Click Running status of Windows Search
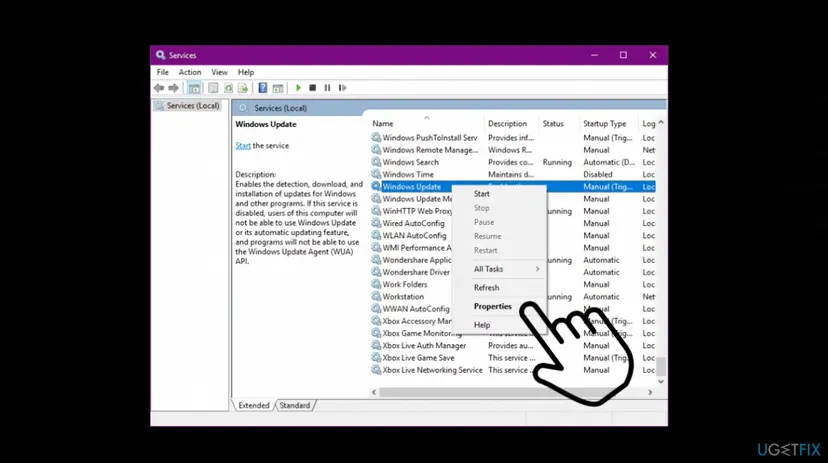Viewport: 828px width, 463px height. 557,162
